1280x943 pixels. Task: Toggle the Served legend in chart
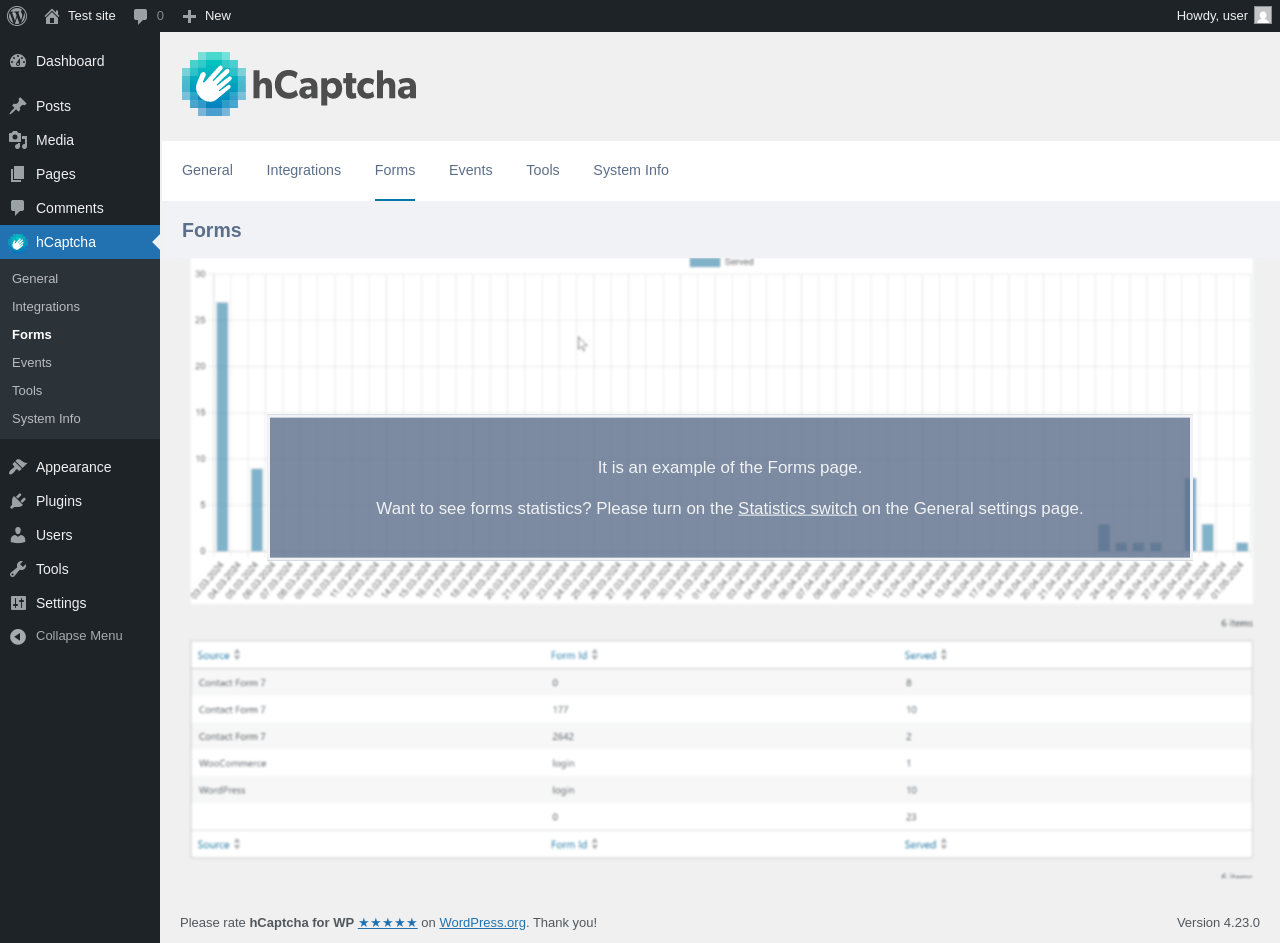[x=721, y=262]
